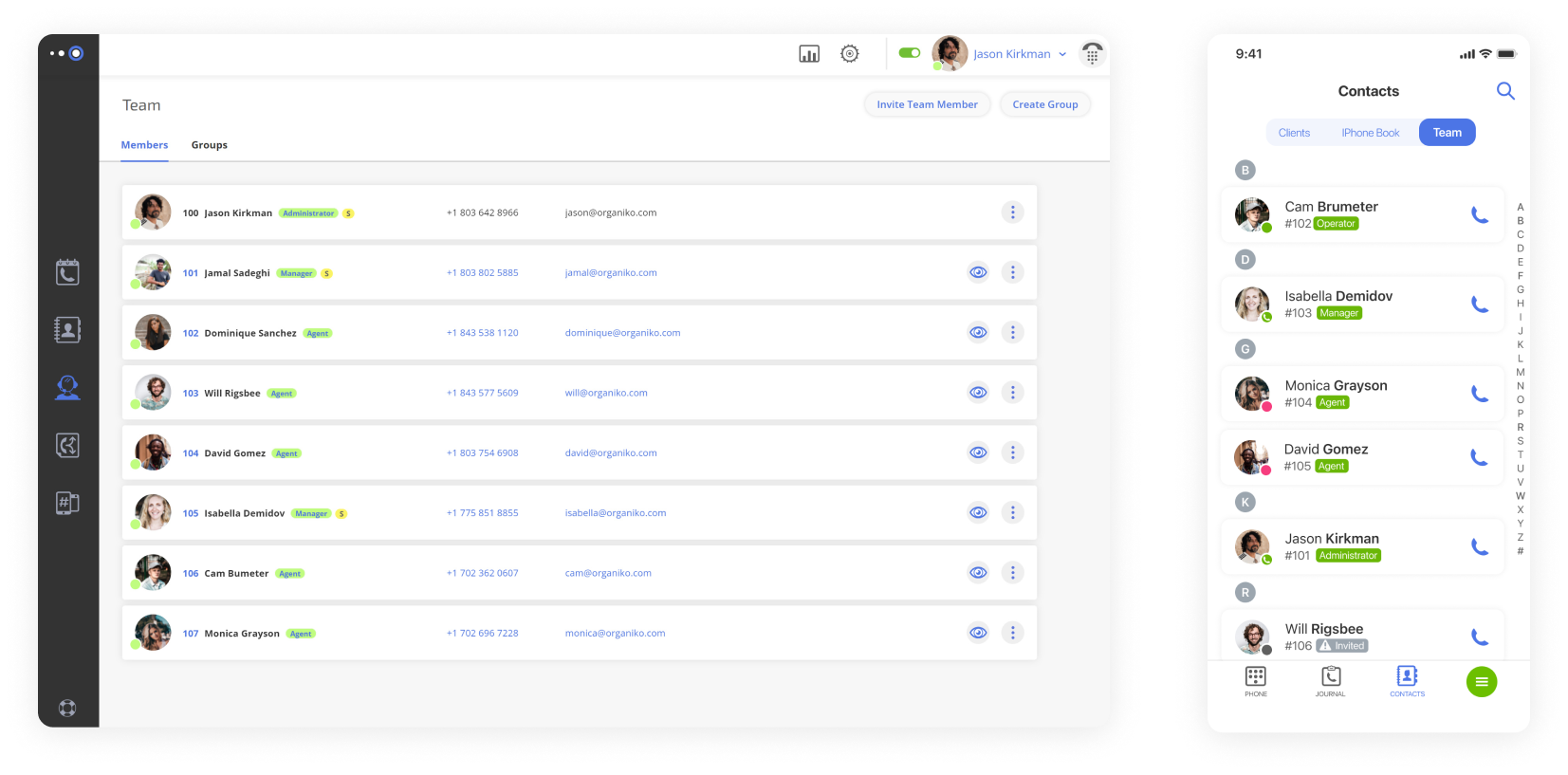Screen dimensions: 1568x775
Task: Toggle the eye icon for Jamal Sadeghi
Action: point(978,272)
